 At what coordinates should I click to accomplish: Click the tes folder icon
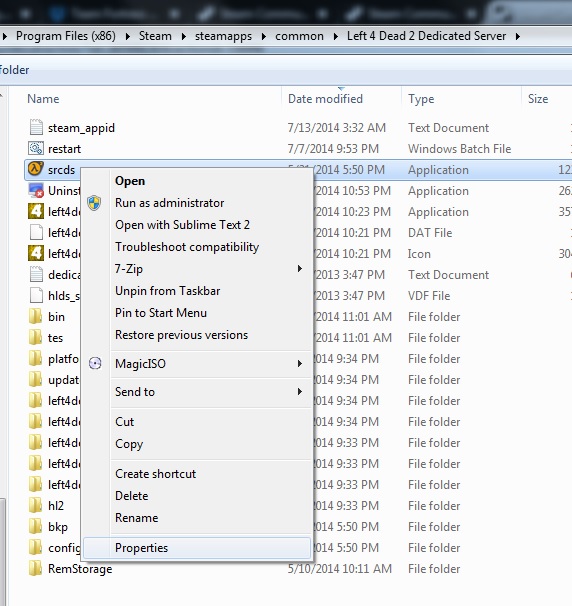point(35,337)
